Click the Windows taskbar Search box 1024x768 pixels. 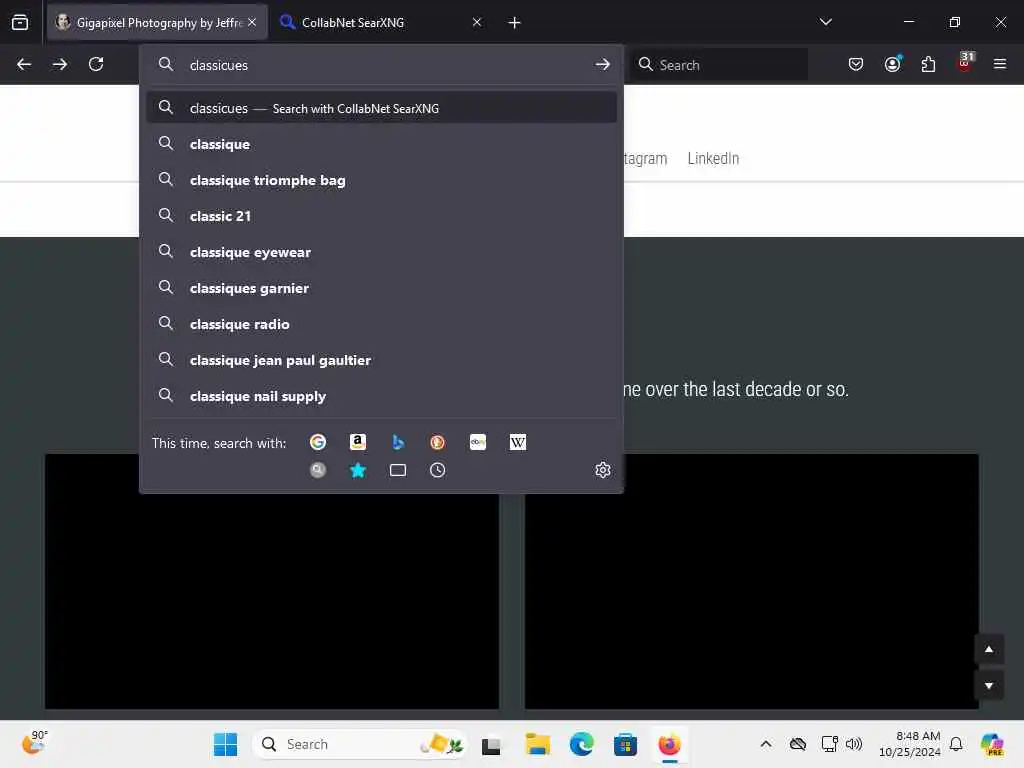pos(359,744)
